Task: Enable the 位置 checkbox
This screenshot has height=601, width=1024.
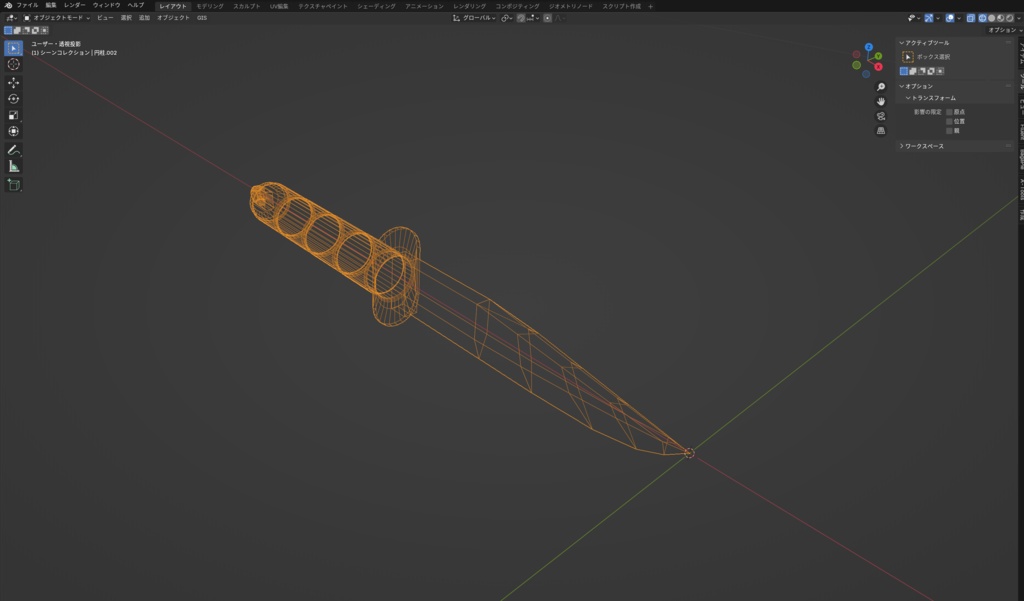Action: click(x=950, y=122)
